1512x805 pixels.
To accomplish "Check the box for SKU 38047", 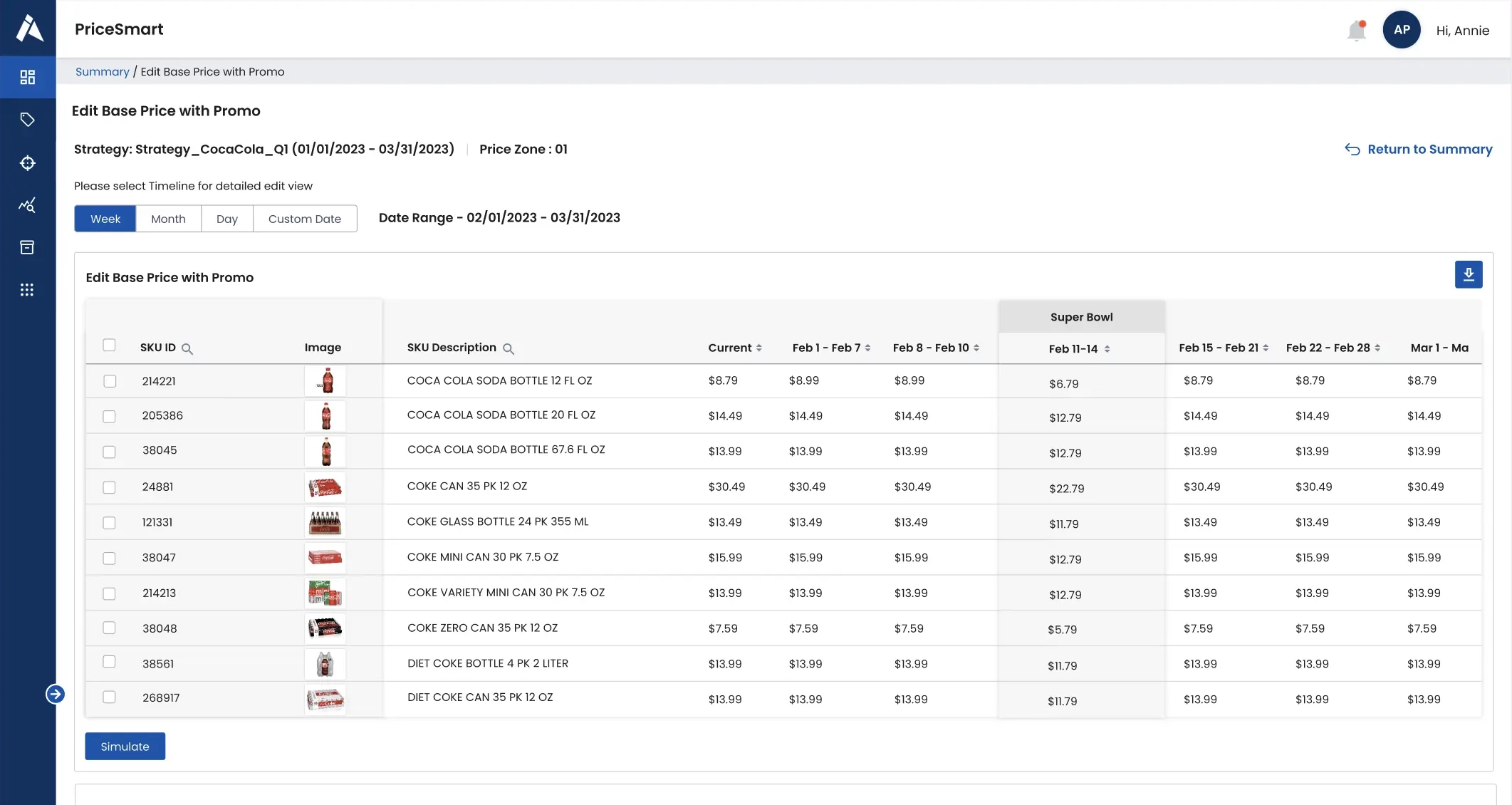I will (109, 558).
